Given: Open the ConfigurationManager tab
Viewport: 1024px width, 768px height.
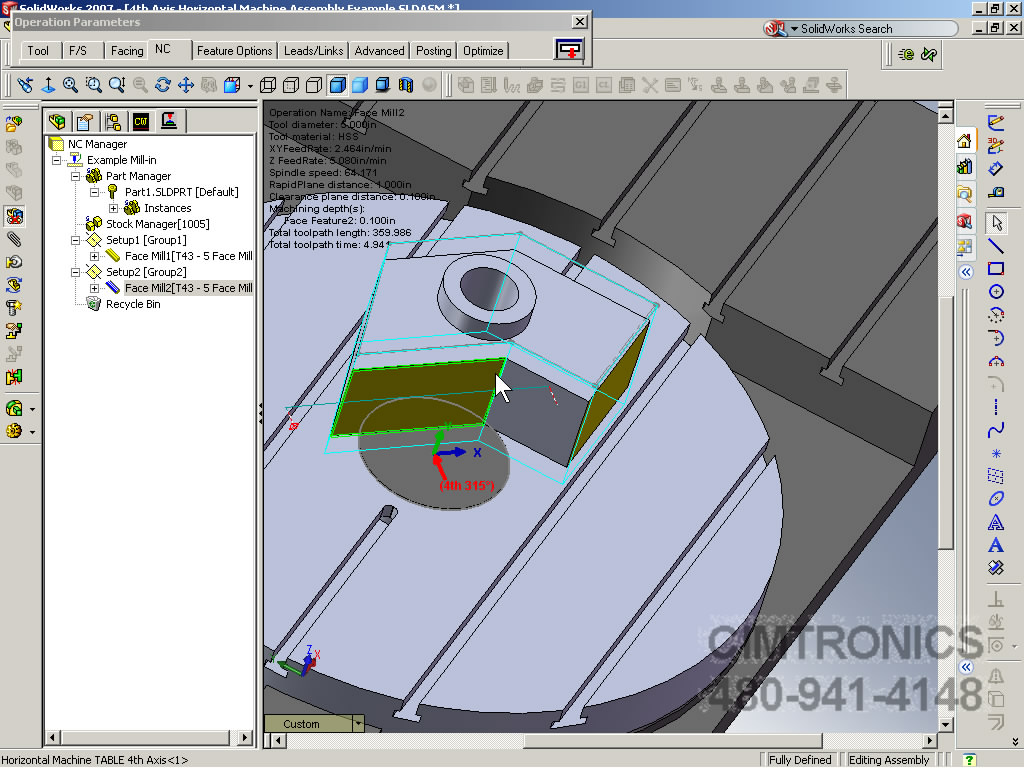Looking at the screenshot, I should tap(113, 121).
